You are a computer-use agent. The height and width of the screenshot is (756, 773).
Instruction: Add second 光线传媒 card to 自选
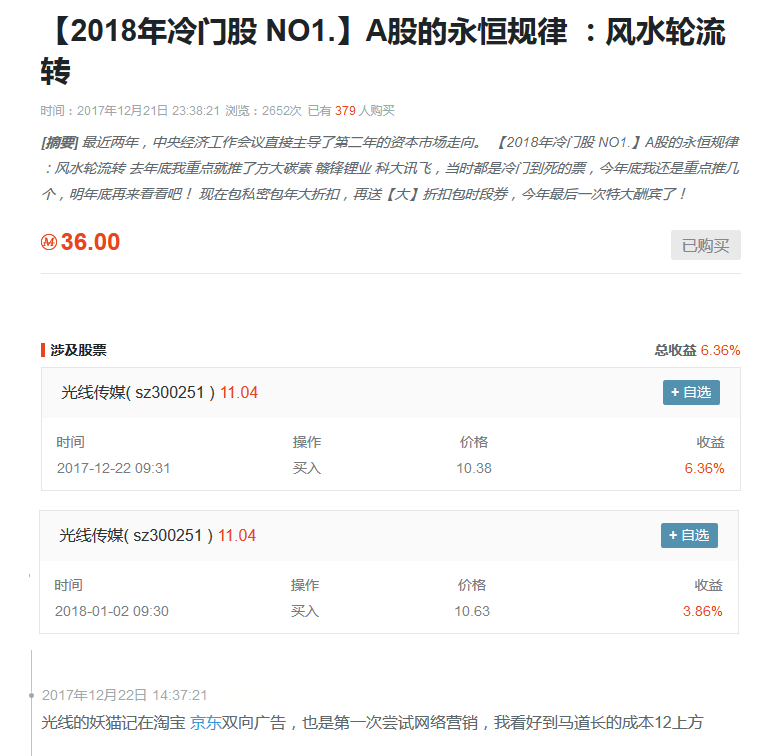tap(689, 536)
